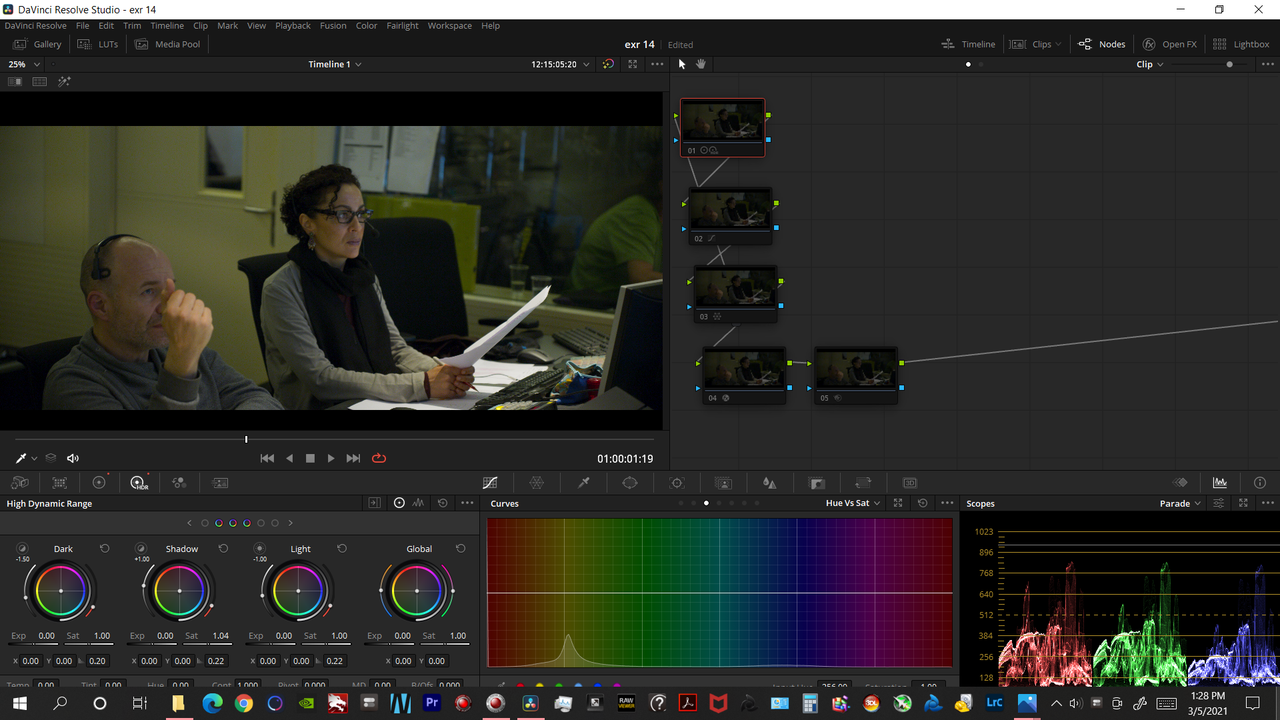Open the Clip node mode dropdown
The height and width of the screenshot is (720, 1280).
pos(1151,64)
